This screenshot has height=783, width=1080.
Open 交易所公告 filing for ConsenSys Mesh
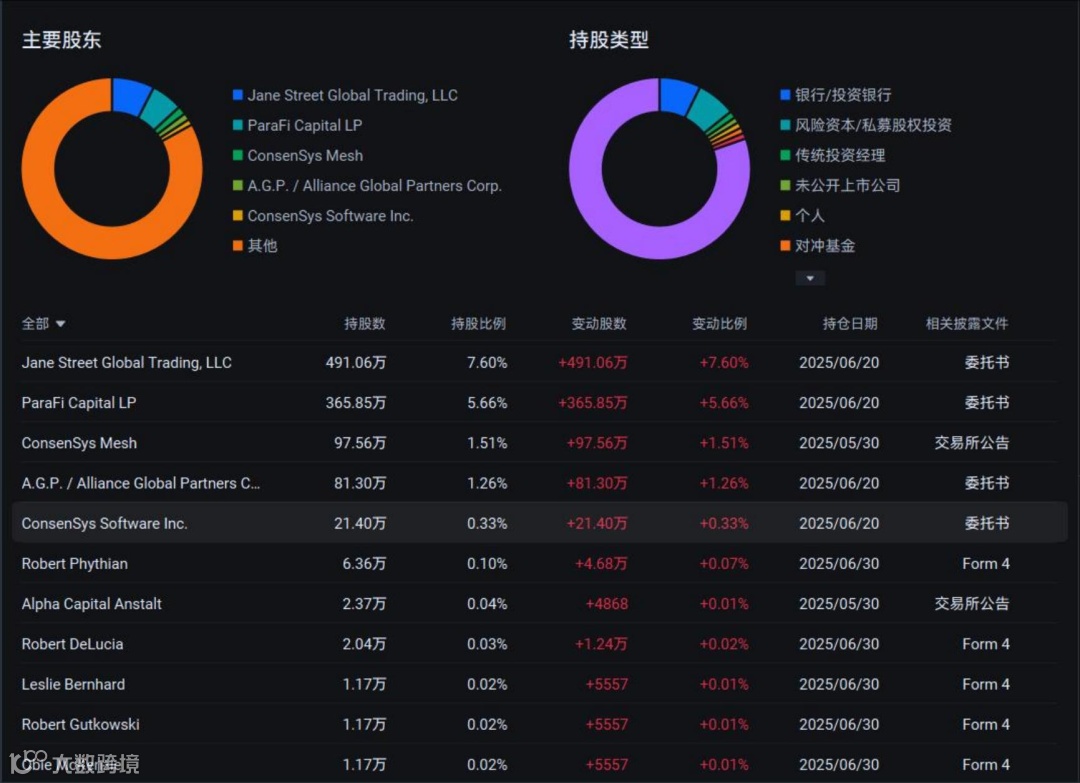[x=972, y=443]
